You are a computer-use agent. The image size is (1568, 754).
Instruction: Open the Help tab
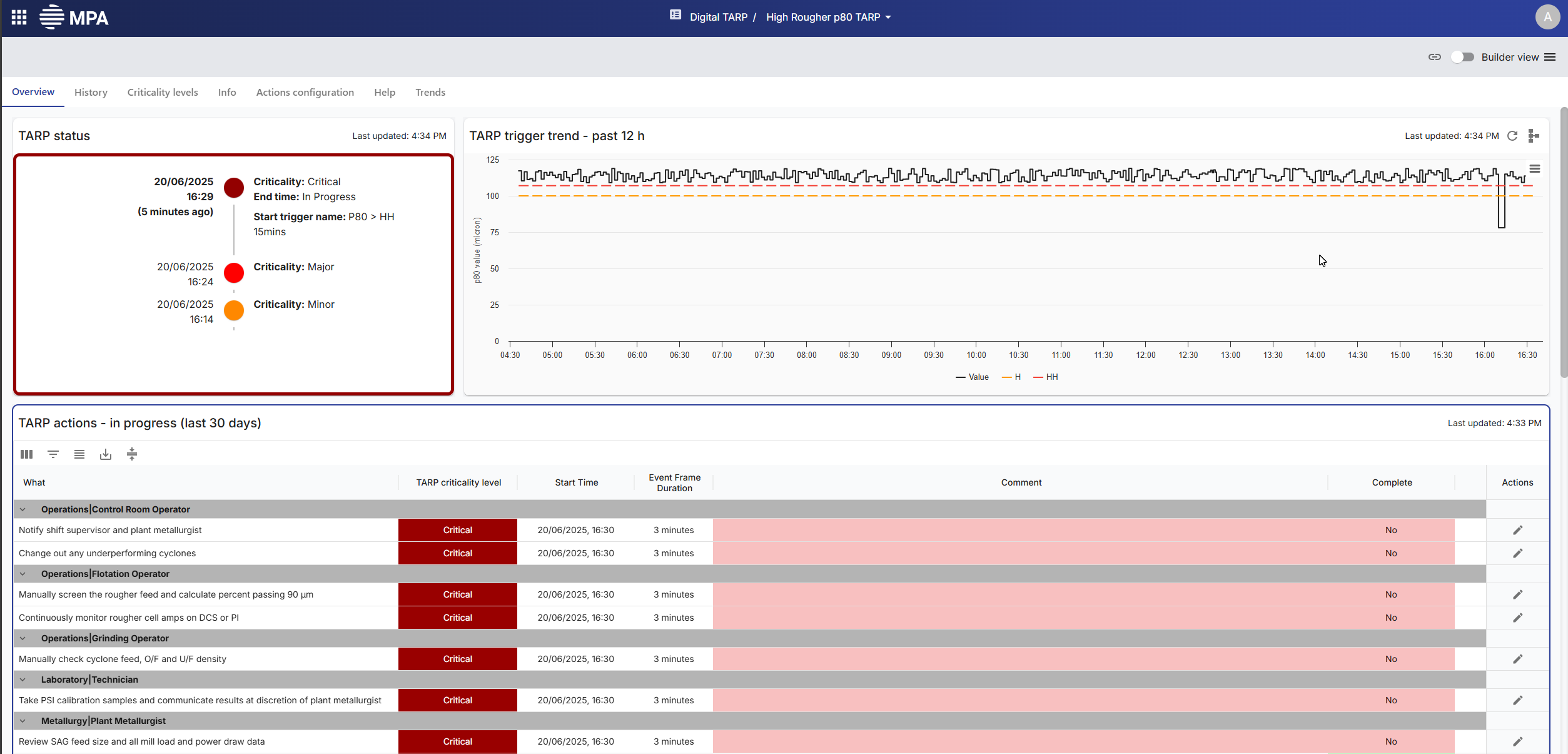click(385, 92)
